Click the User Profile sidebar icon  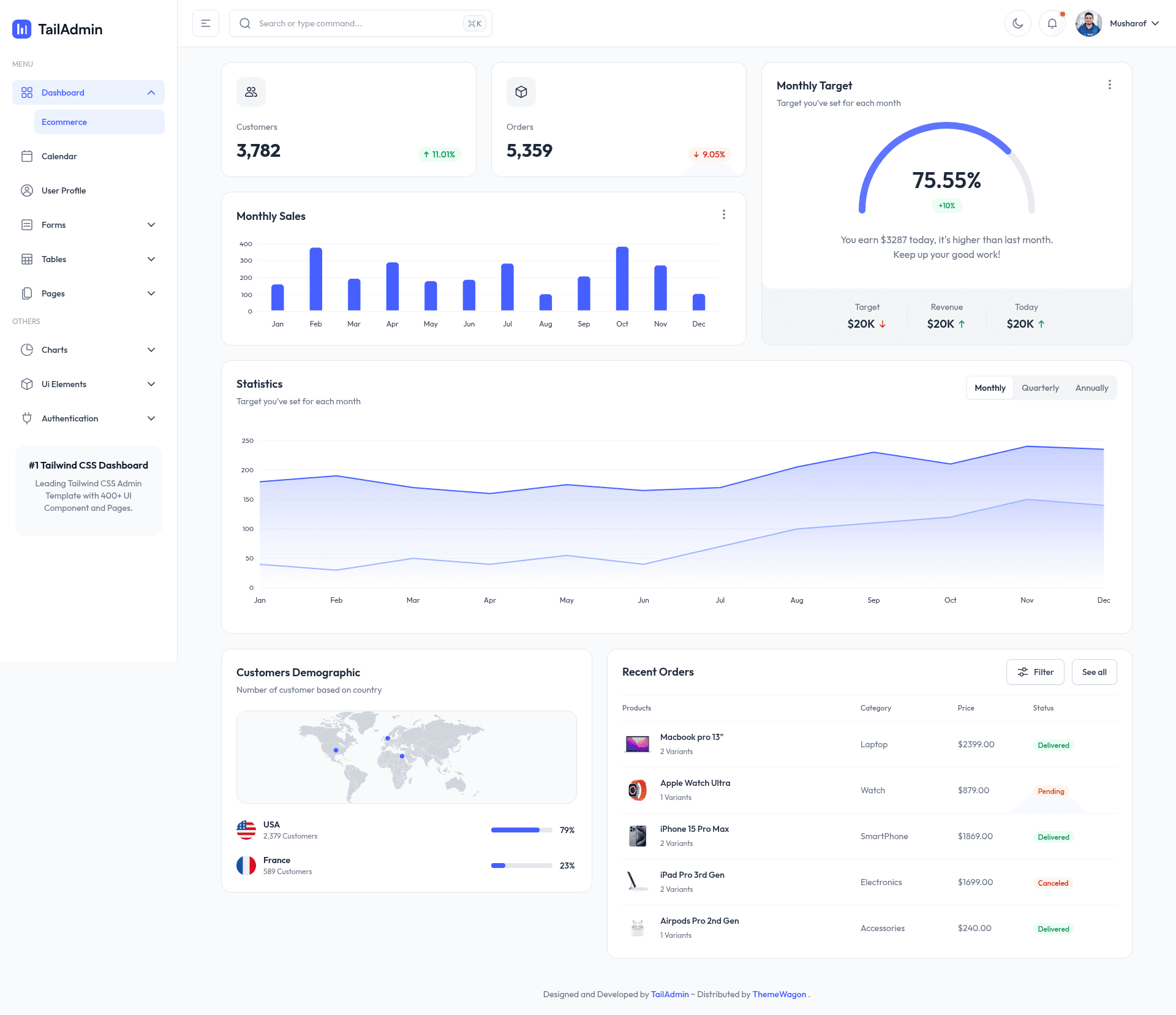tap(27, 191)
